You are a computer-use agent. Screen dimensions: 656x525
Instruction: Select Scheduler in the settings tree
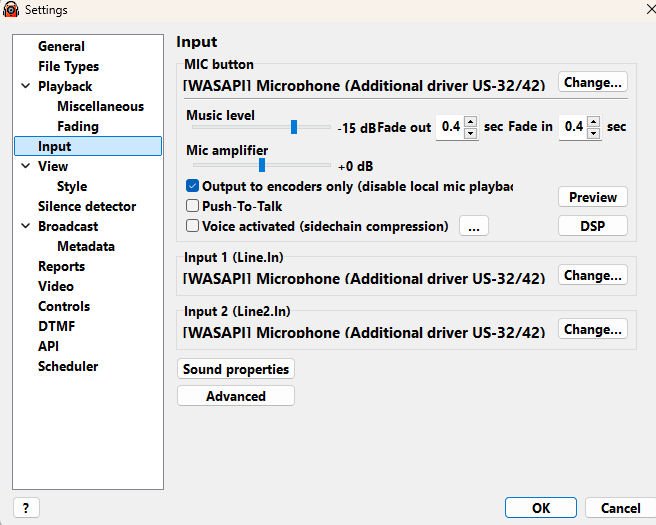(x=68, y=366)
